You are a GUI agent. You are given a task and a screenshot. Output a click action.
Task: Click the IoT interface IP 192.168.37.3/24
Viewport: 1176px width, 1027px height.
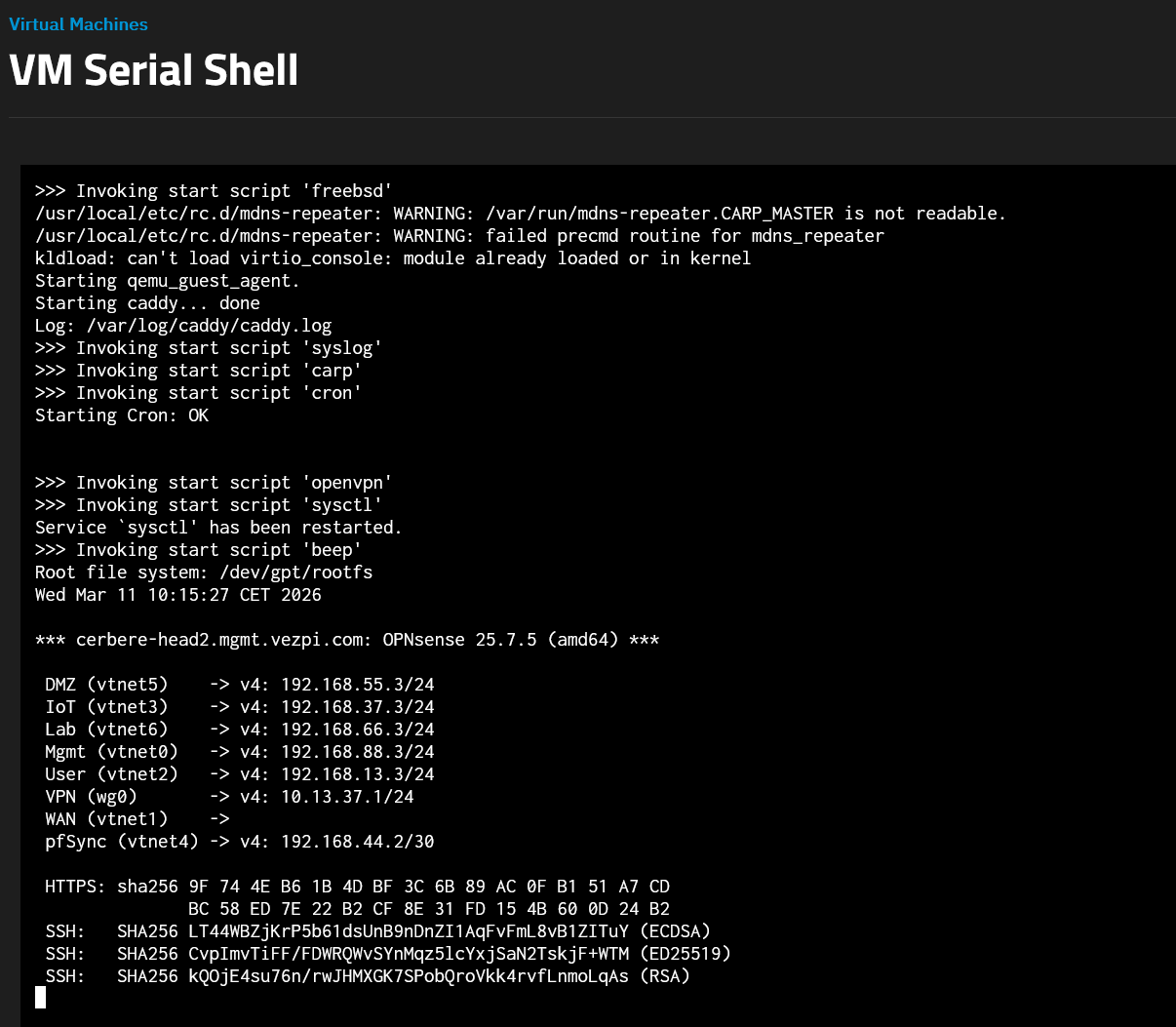357,707
